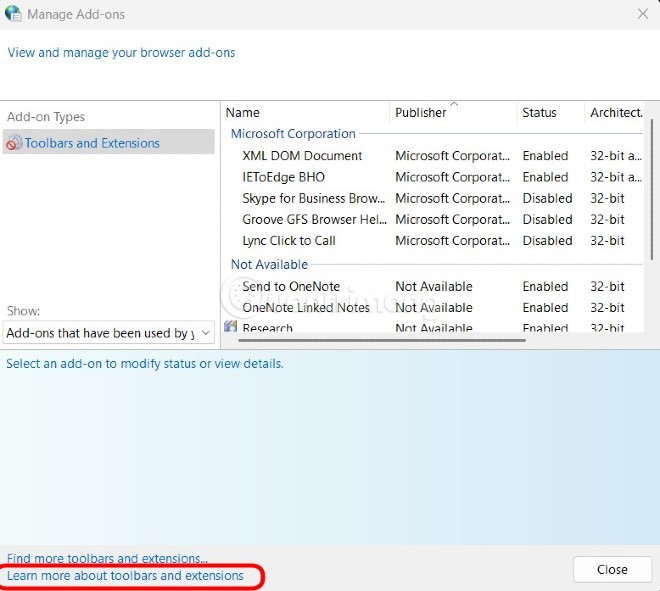The height and width of the screenshot is (591, 660).
Task: Click the Architecture column header
Action: tap(615, 113)
